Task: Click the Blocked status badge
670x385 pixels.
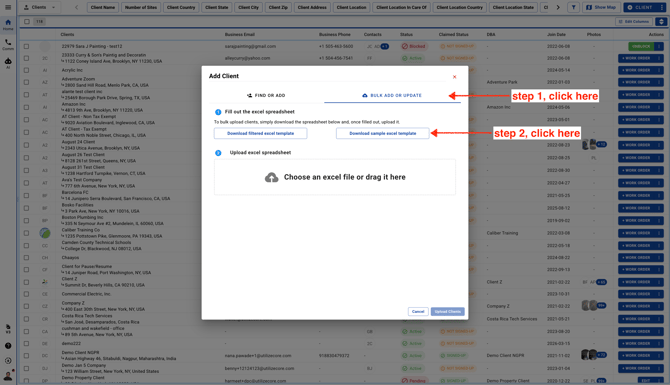Action: pyautogui.click(x=413, y=46)
